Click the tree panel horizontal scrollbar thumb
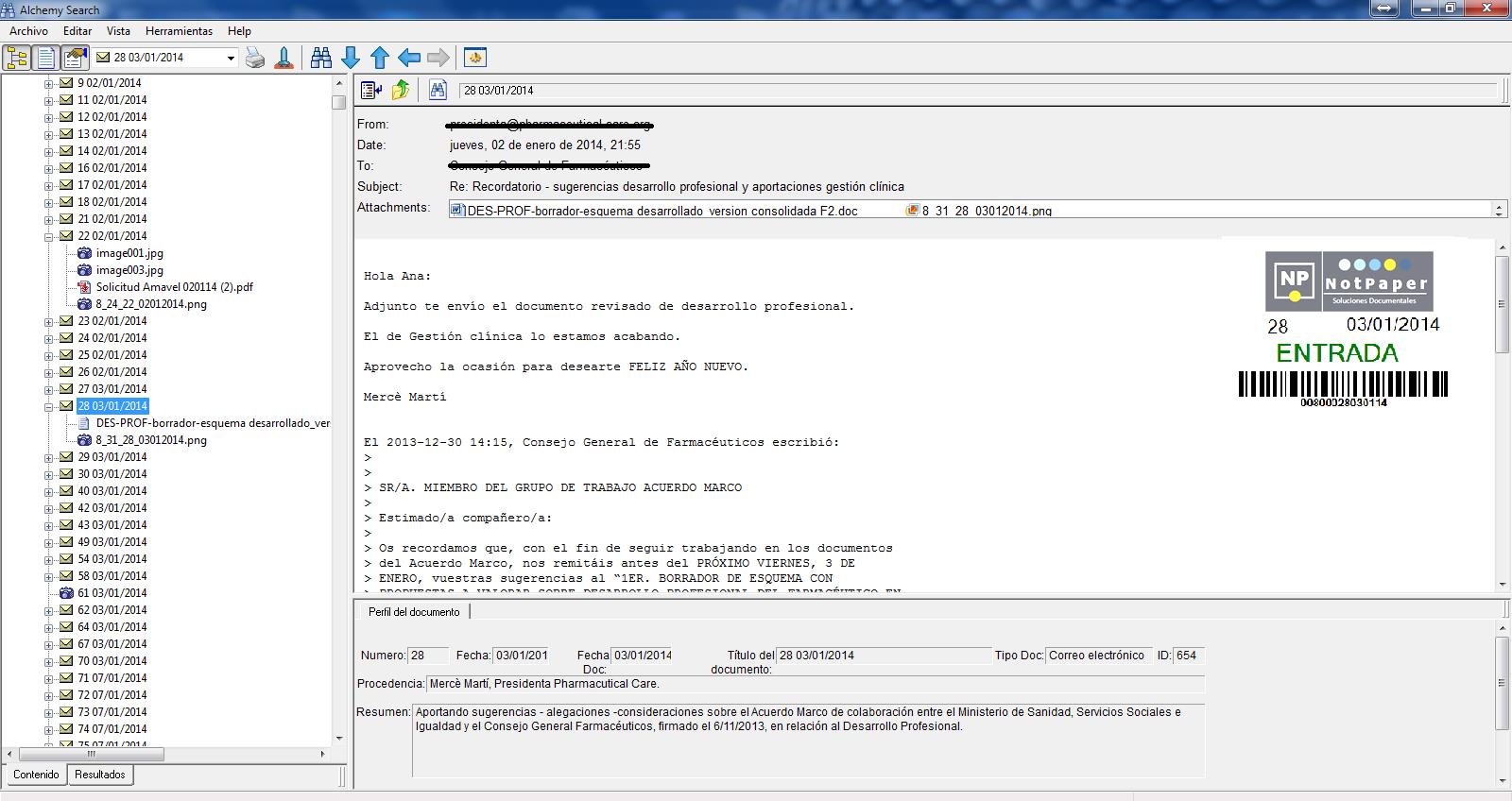 pyautogui.click(x=92, y=755)
